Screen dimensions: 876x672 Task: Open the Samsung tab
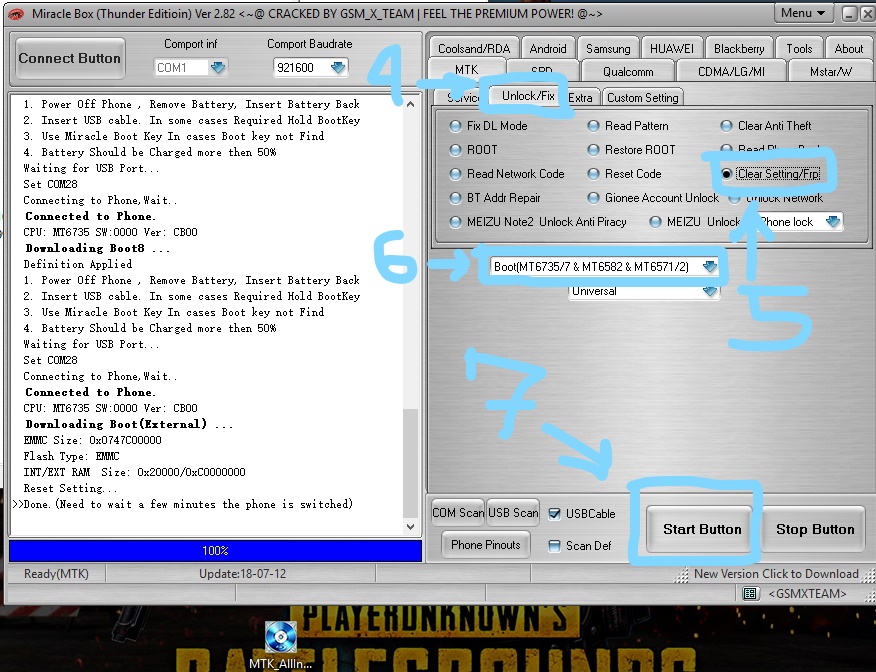coord(608,49)
